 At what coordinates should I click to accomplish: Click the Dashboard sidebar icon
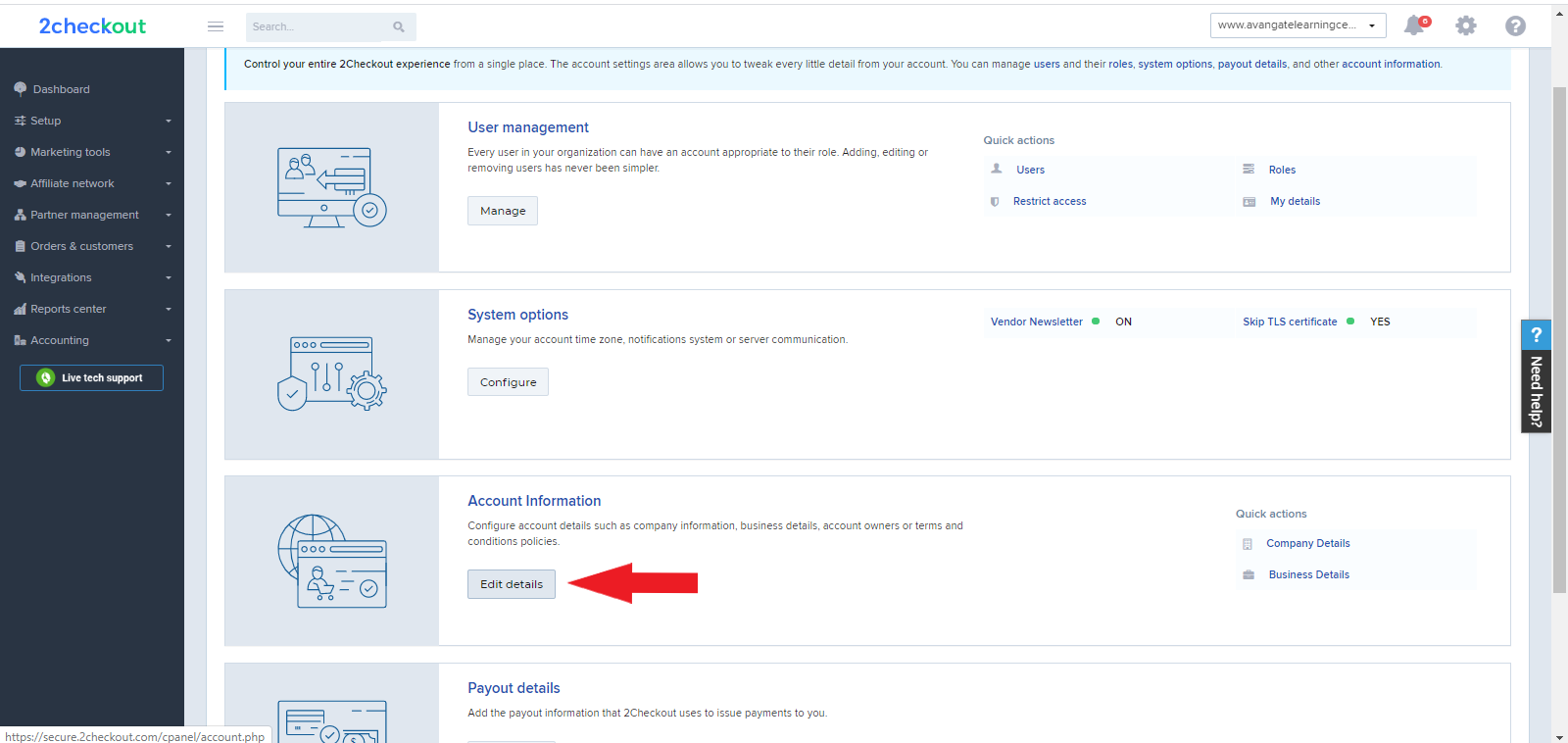pyautogui.click(x=21, y=89)
